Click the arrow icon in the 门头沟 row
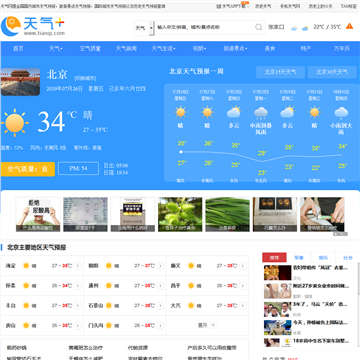The width and height of the screenshot is (360, 360). [x=160, y=326]
